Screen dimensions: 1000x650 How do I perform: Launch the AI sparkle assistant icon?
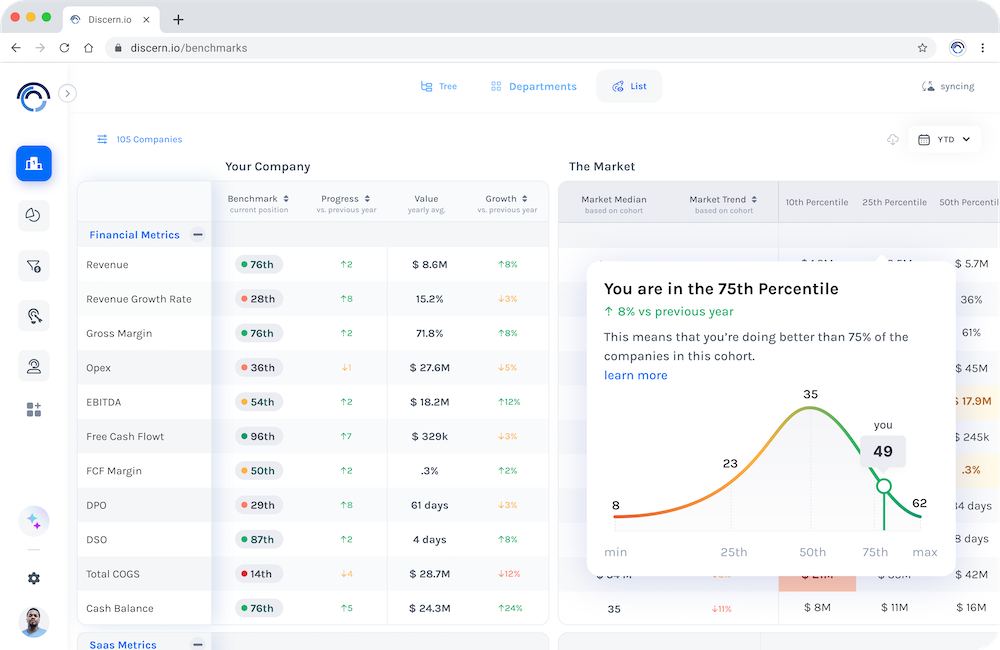(33, 519)
